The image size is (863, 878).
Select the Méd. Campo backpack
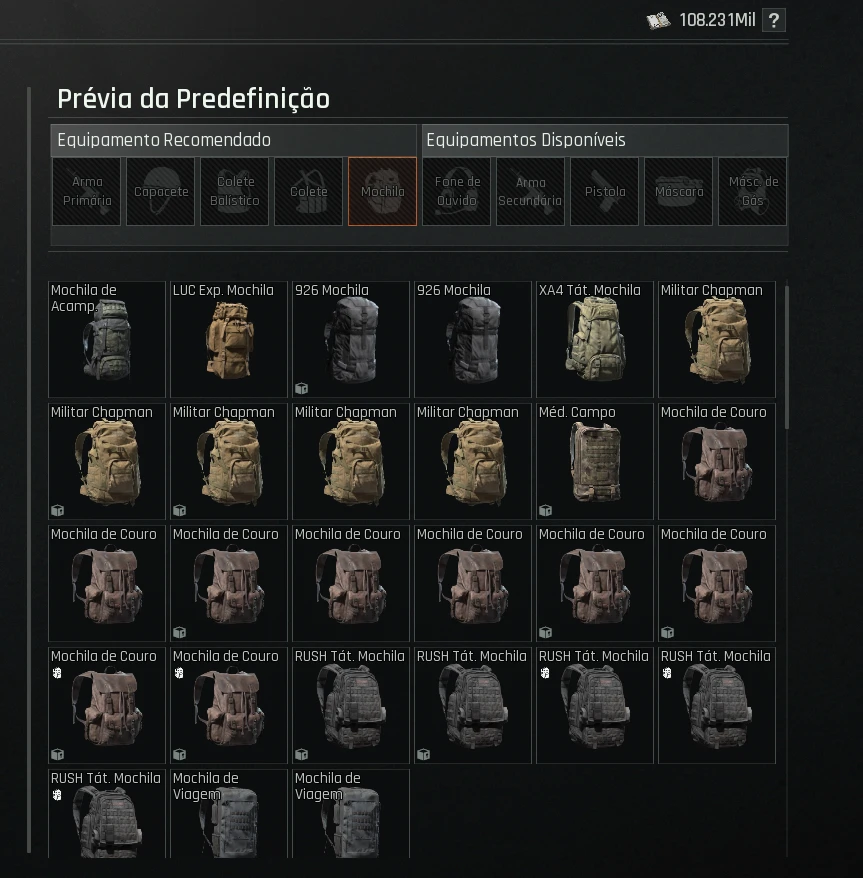point(595,461)
